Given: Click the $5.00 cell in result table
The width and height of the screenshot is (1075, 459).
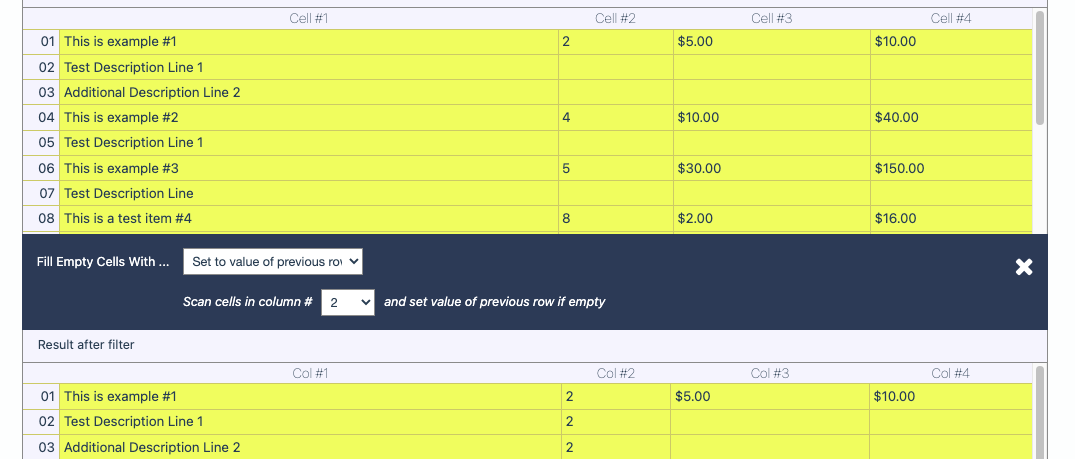Looking at the screenshot, I should tap(770, 397).
